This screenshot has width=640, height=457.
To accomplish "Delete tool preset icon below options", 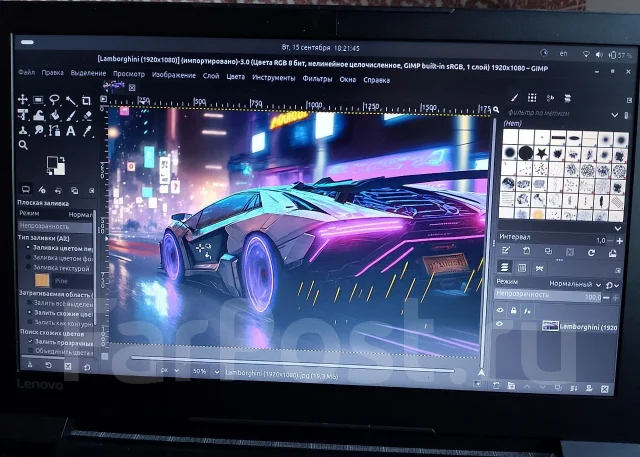I will tap(68, 366).
